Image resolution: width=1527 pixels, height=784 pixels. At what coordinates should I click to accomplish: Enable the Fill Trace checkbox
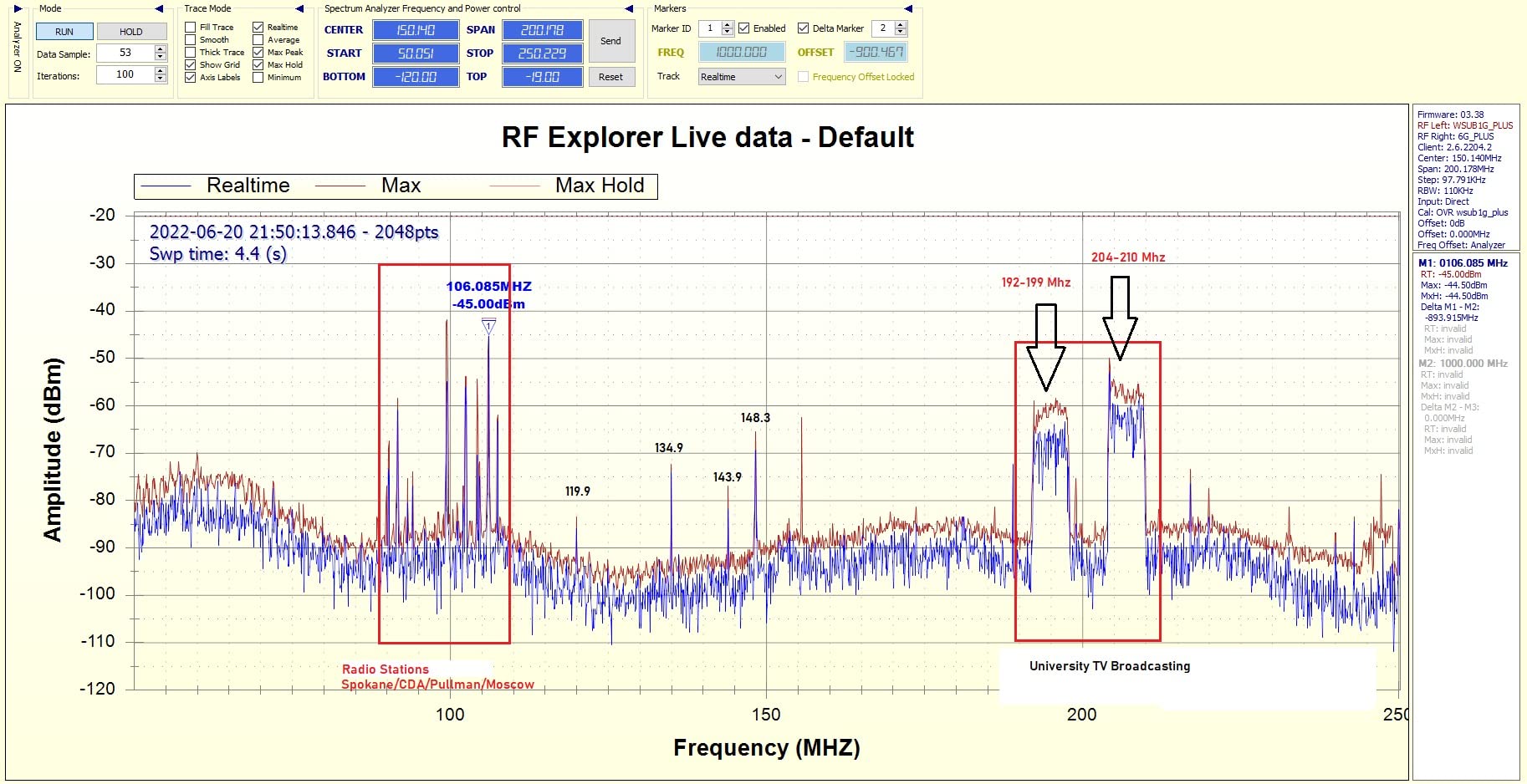coord(191,27)
